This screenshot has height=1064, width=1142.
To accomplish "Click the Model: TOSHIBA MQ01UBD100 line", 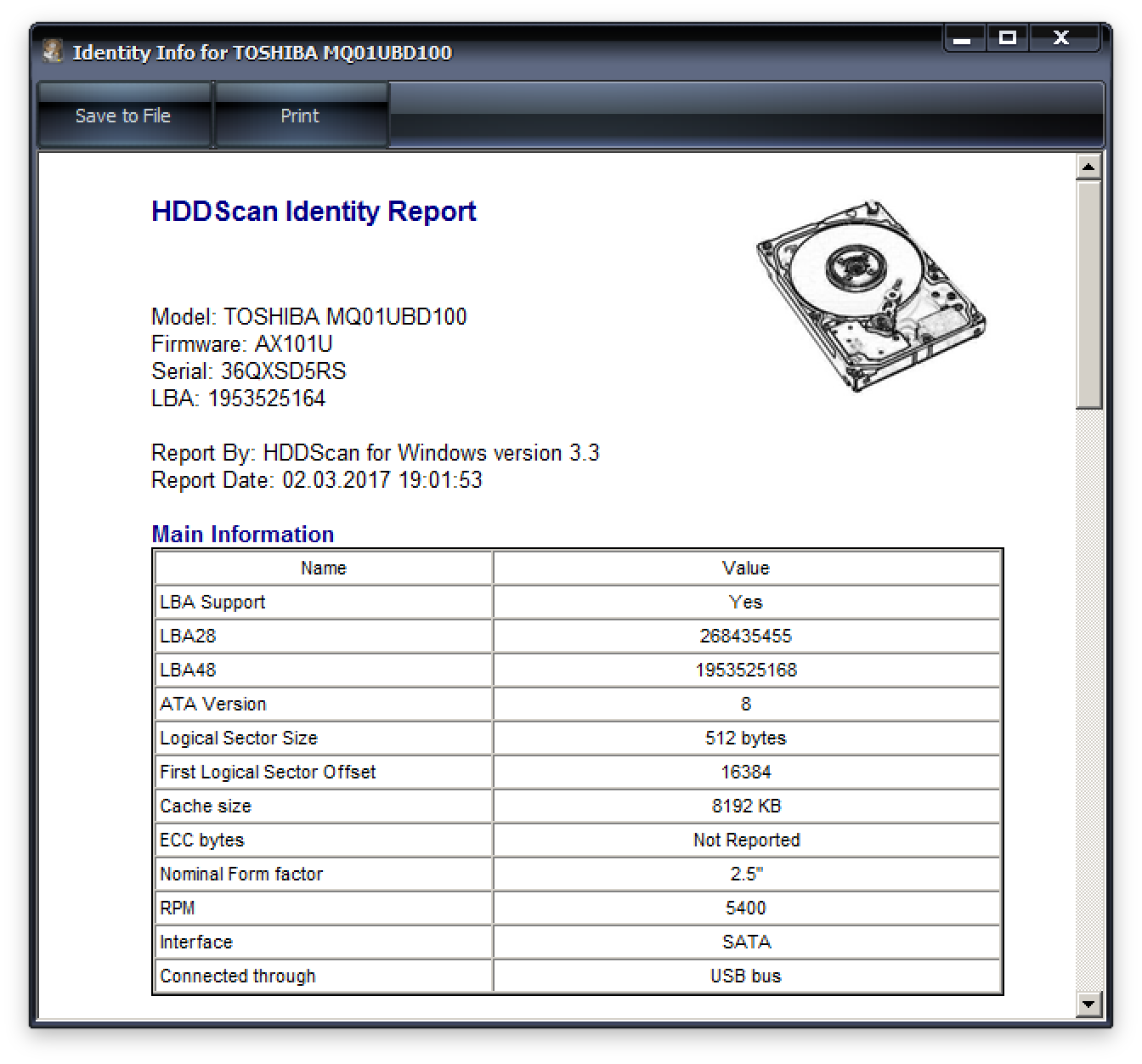I will [309, 317].
